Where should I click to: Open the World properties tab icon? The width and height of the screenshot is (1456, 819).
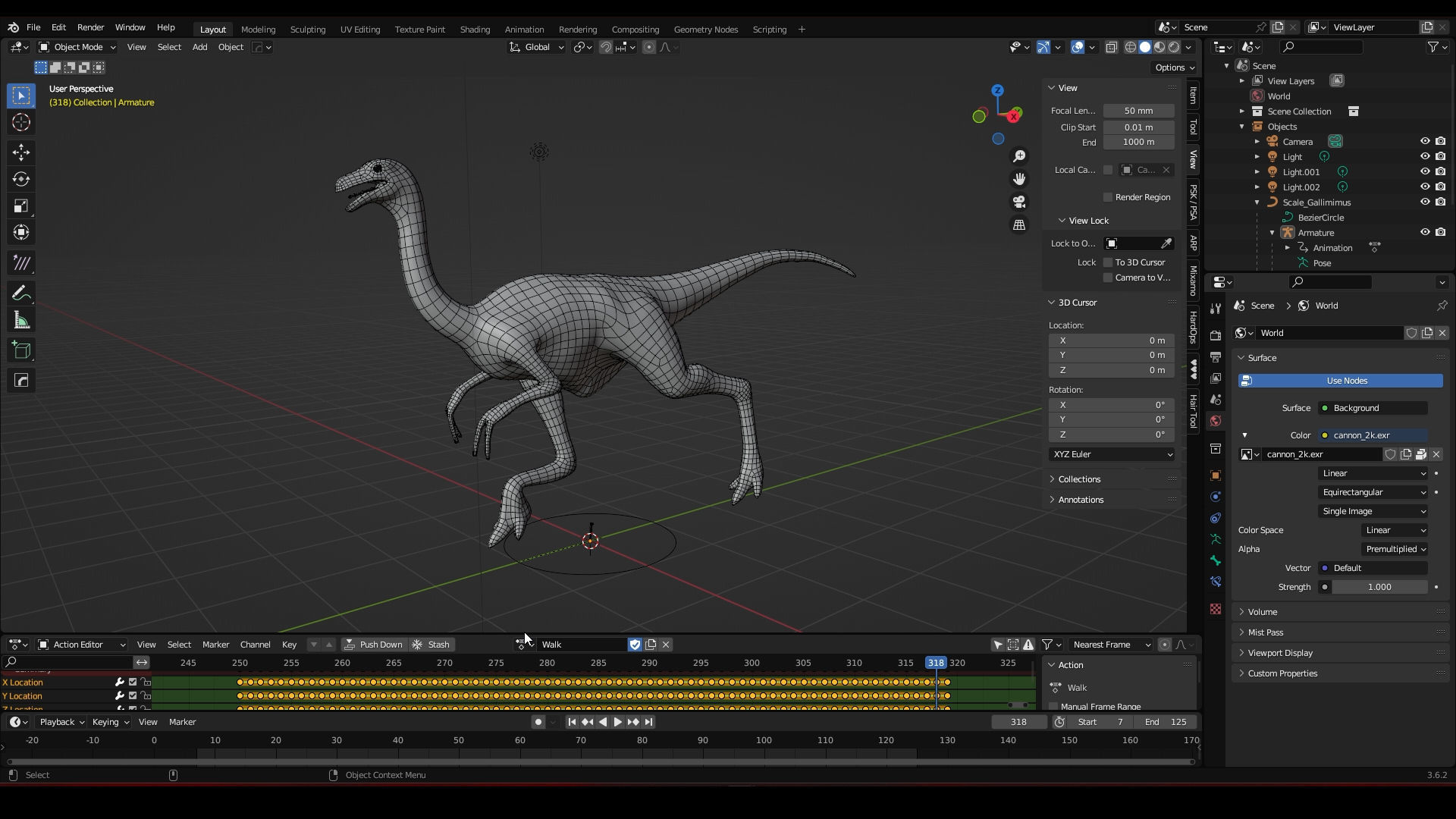pyautogui.click(x=1216, y=421)
